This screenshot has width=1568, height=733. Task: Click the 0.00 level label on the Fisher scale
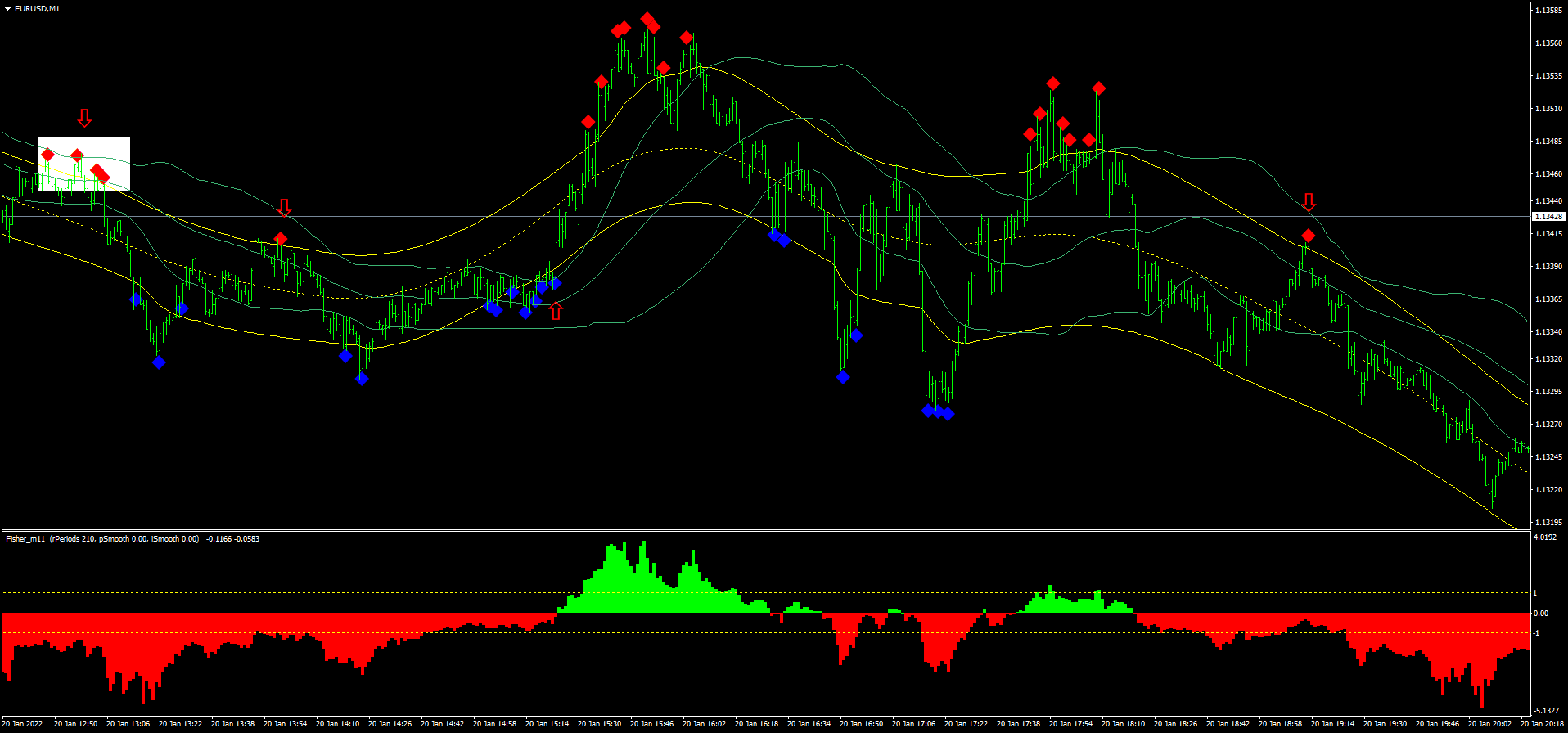tap(1541, 613)
